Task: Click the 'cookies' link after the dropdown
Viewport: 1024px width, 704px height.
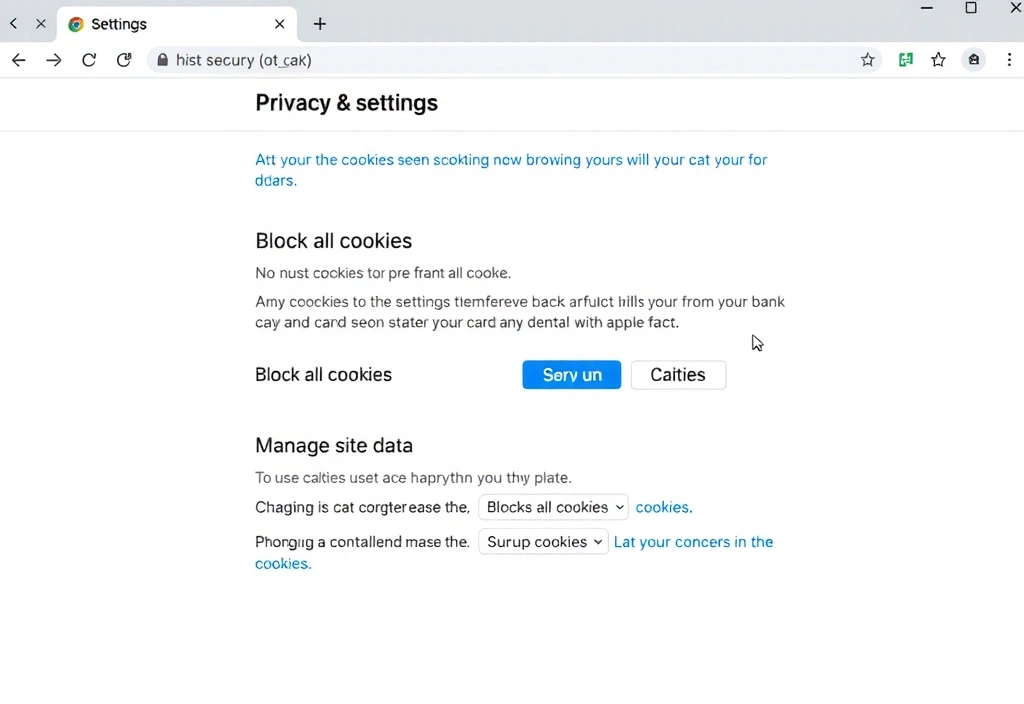Action: pos(663,507)
